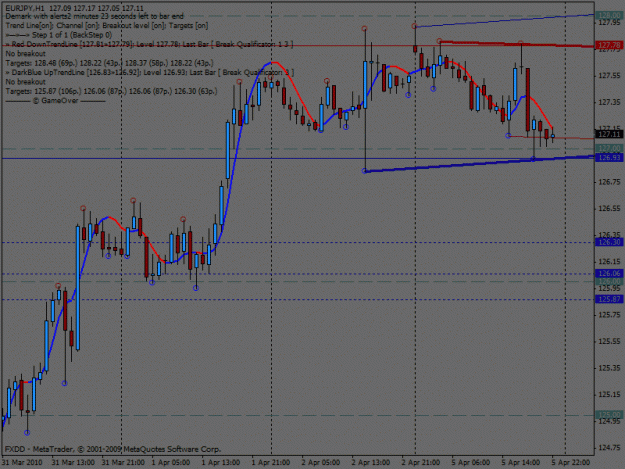Click the 'Demark with alerts' indicator line
625x469 pixels.
click(94, 16)
